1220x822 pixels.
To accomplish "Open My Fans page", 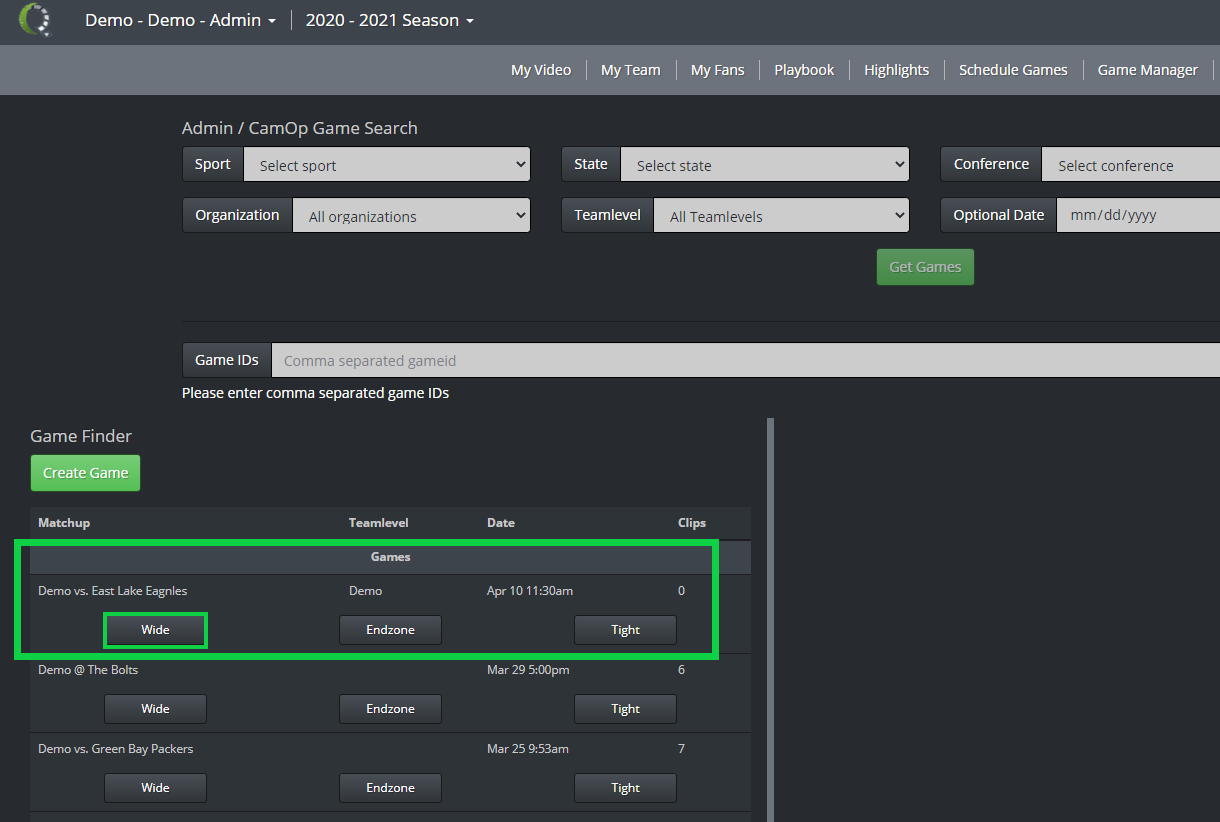I will [717, 70].
